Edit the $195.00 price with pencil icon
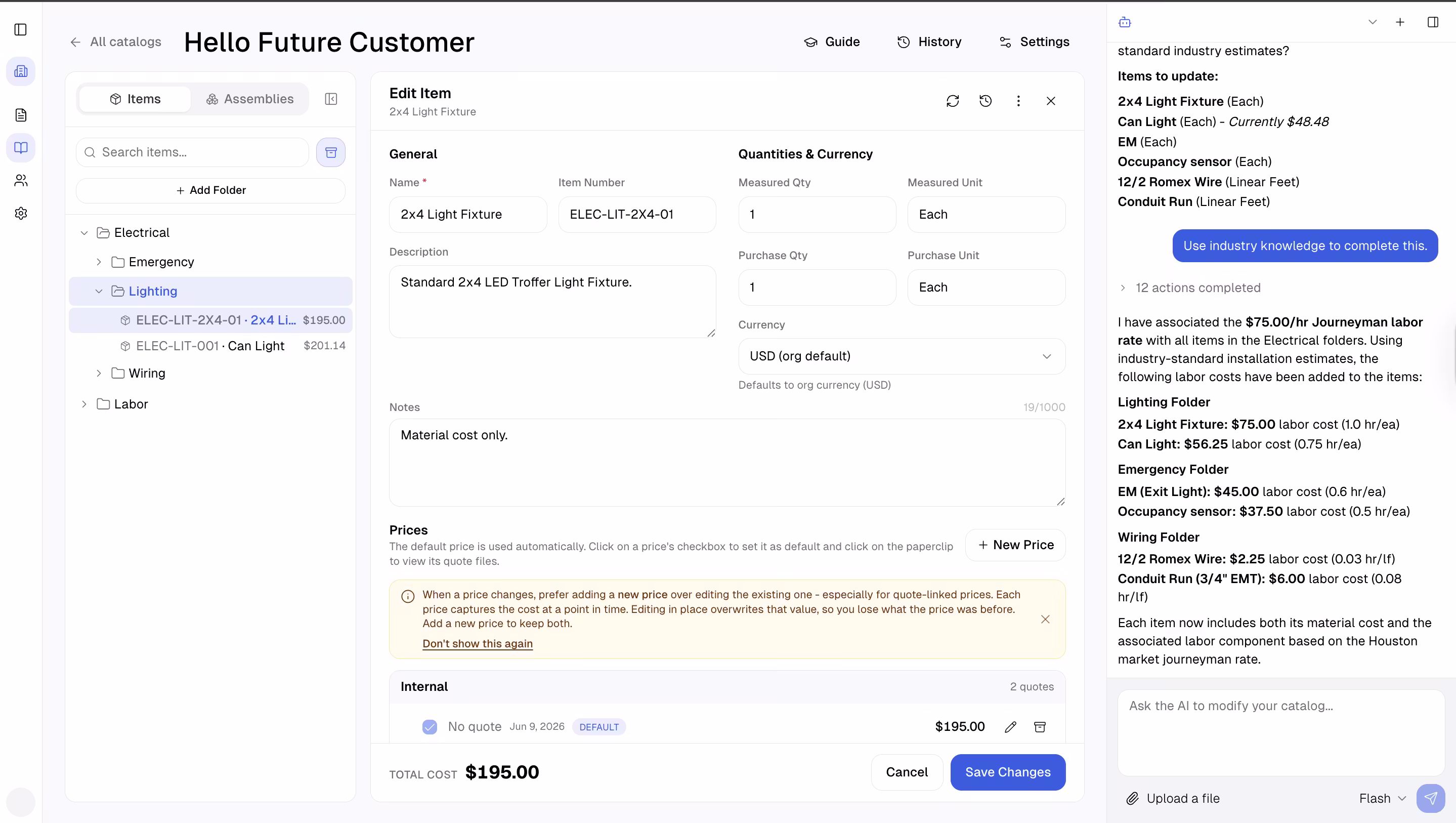Image resolution: width=1456 pixels, height=823 pixels. (1011, 727)
